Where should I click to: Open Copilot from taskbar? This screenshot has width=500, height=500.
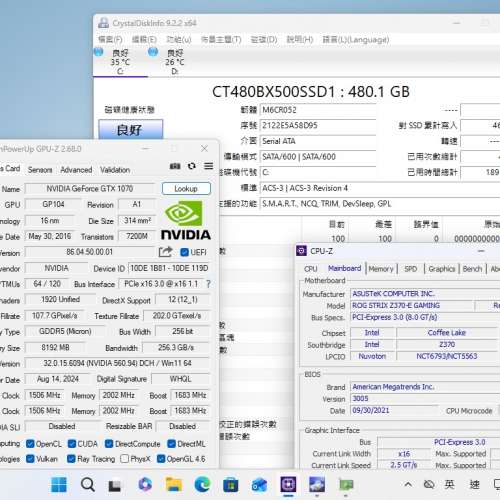[x=145, y=485]
